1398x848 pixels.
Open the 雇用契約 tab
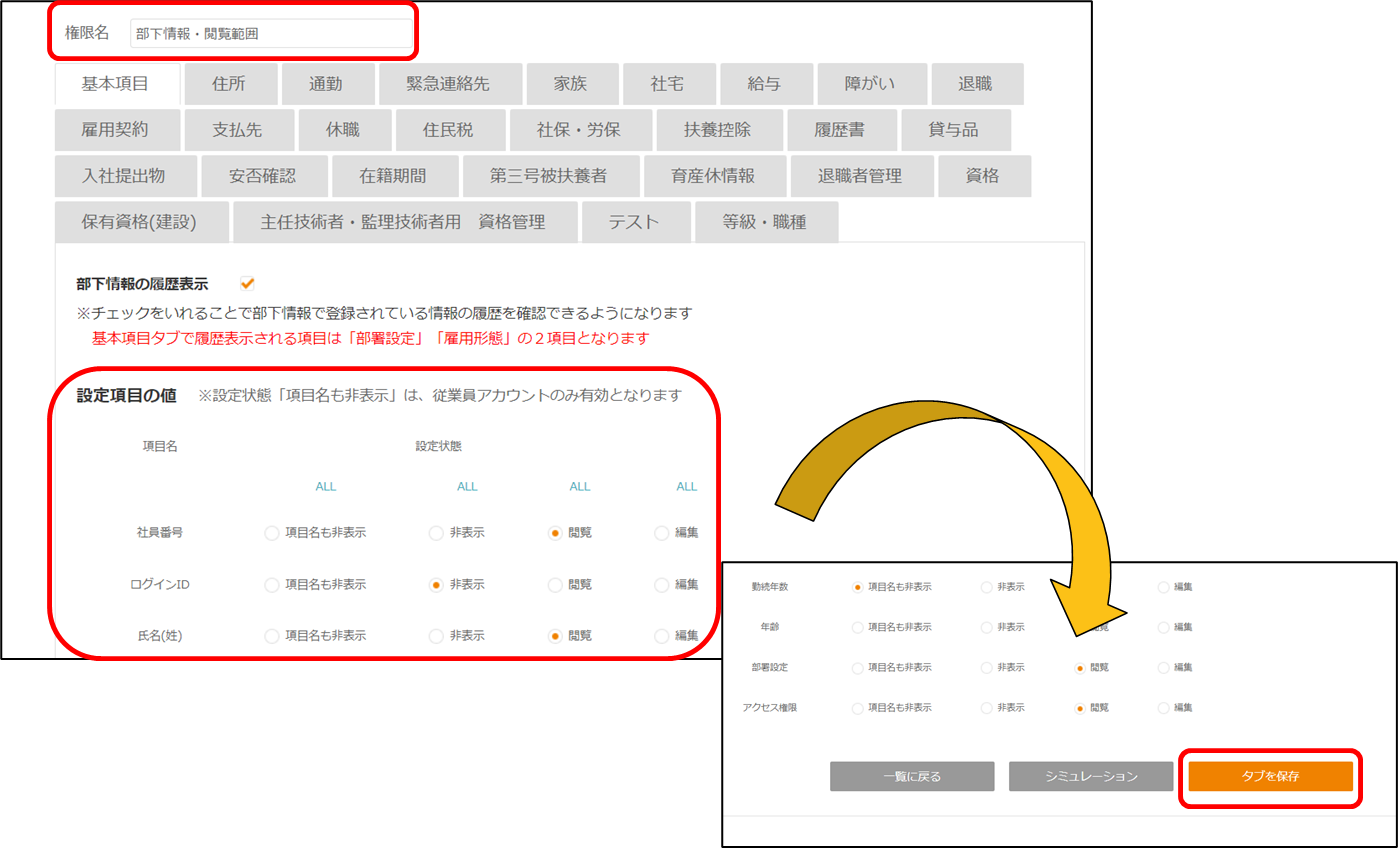click(115, 130)
